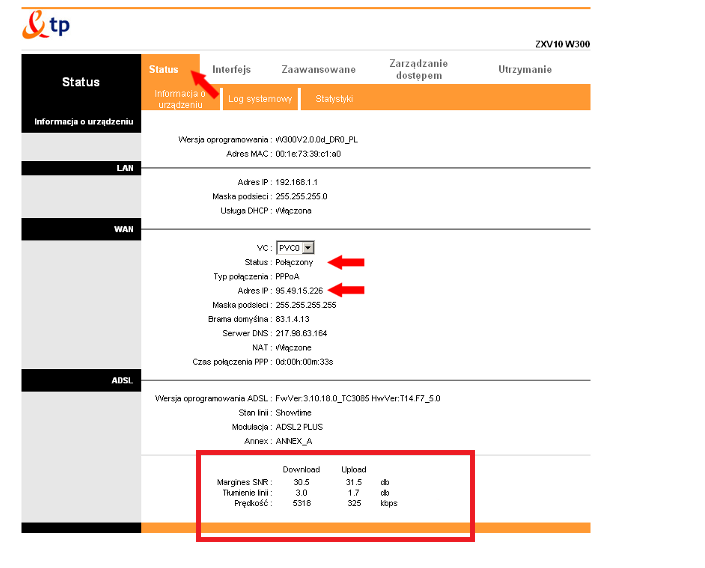The image size is (705, 568).
Task: Select firmware version W300V2.0.0d_DR0_PL text
Action: point(317,139)
